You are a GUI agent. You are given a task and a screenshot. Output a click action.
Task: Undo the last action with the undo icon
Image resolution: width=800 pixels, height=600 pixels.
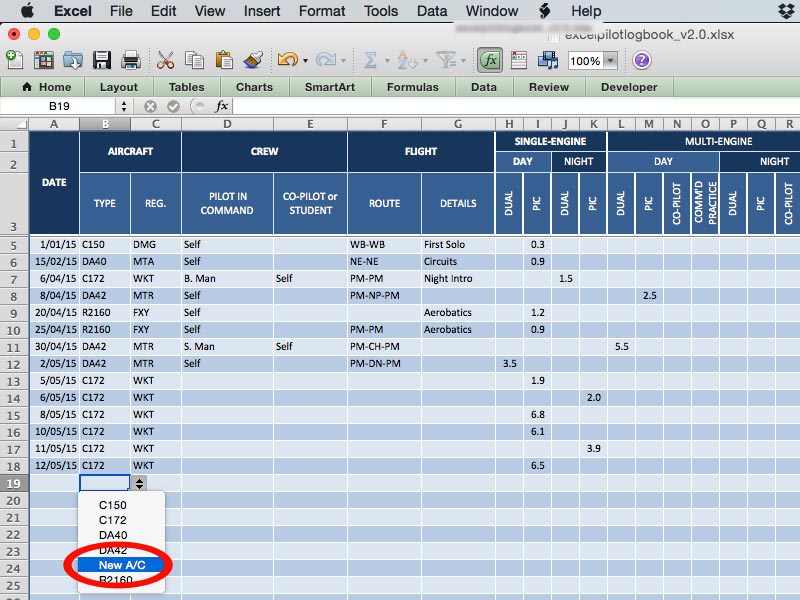tap(287, 62)
